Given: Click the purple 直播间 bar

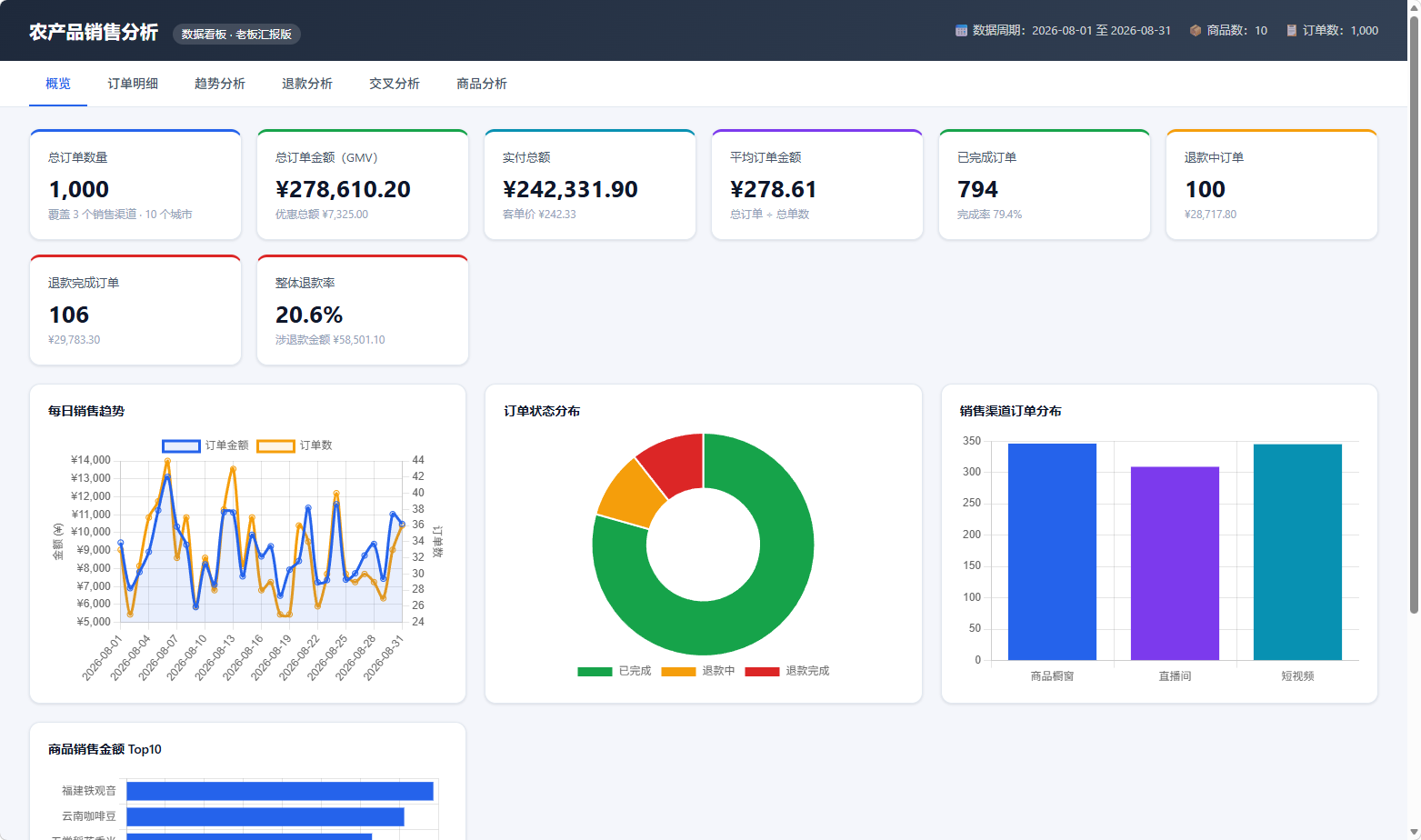Looking at the screenshot, I should click(1175, 564).
